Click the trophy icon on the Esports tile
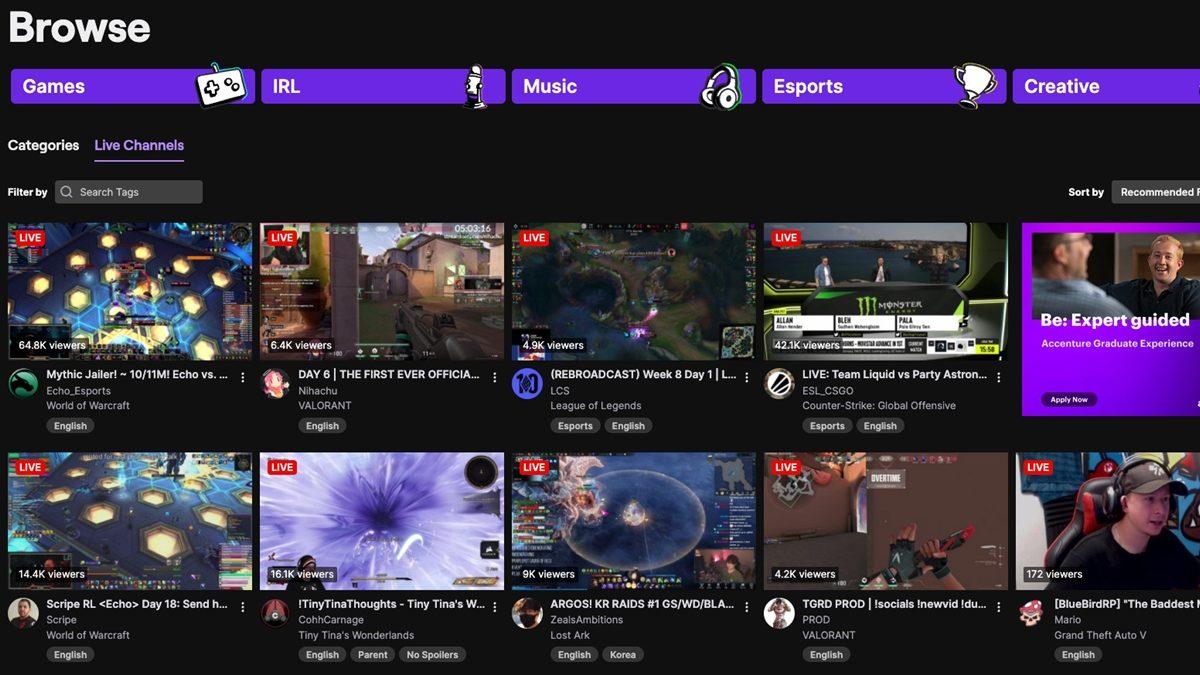This screenshot has width=1200, height=675. coord(971,85)
